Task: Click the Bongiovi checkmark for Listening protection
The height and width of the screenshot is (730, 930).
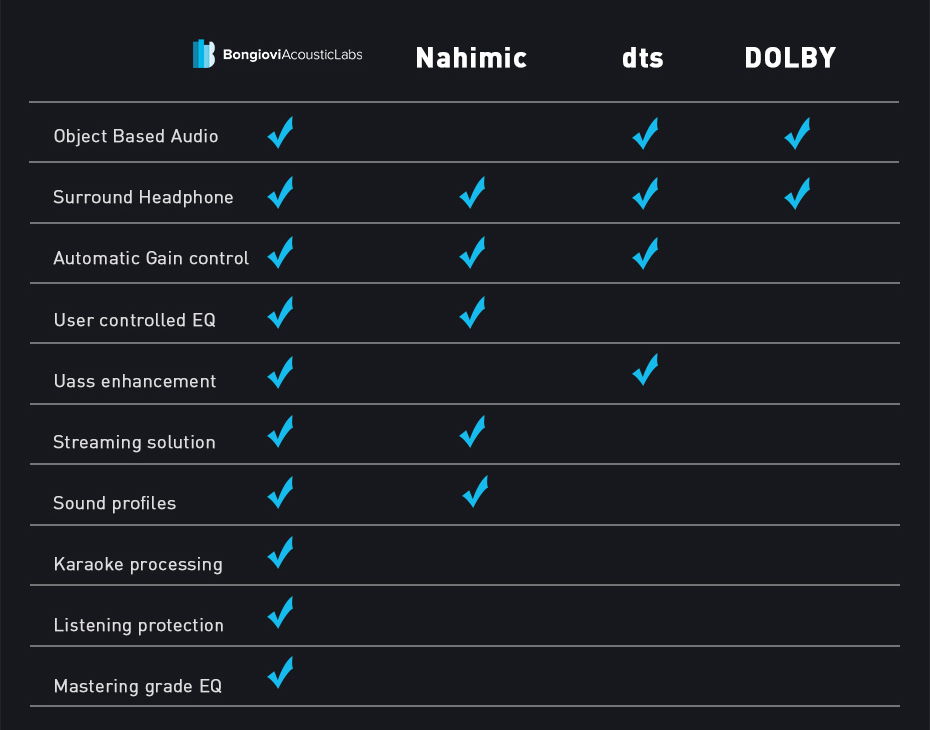Action: (x=281, y=612)
